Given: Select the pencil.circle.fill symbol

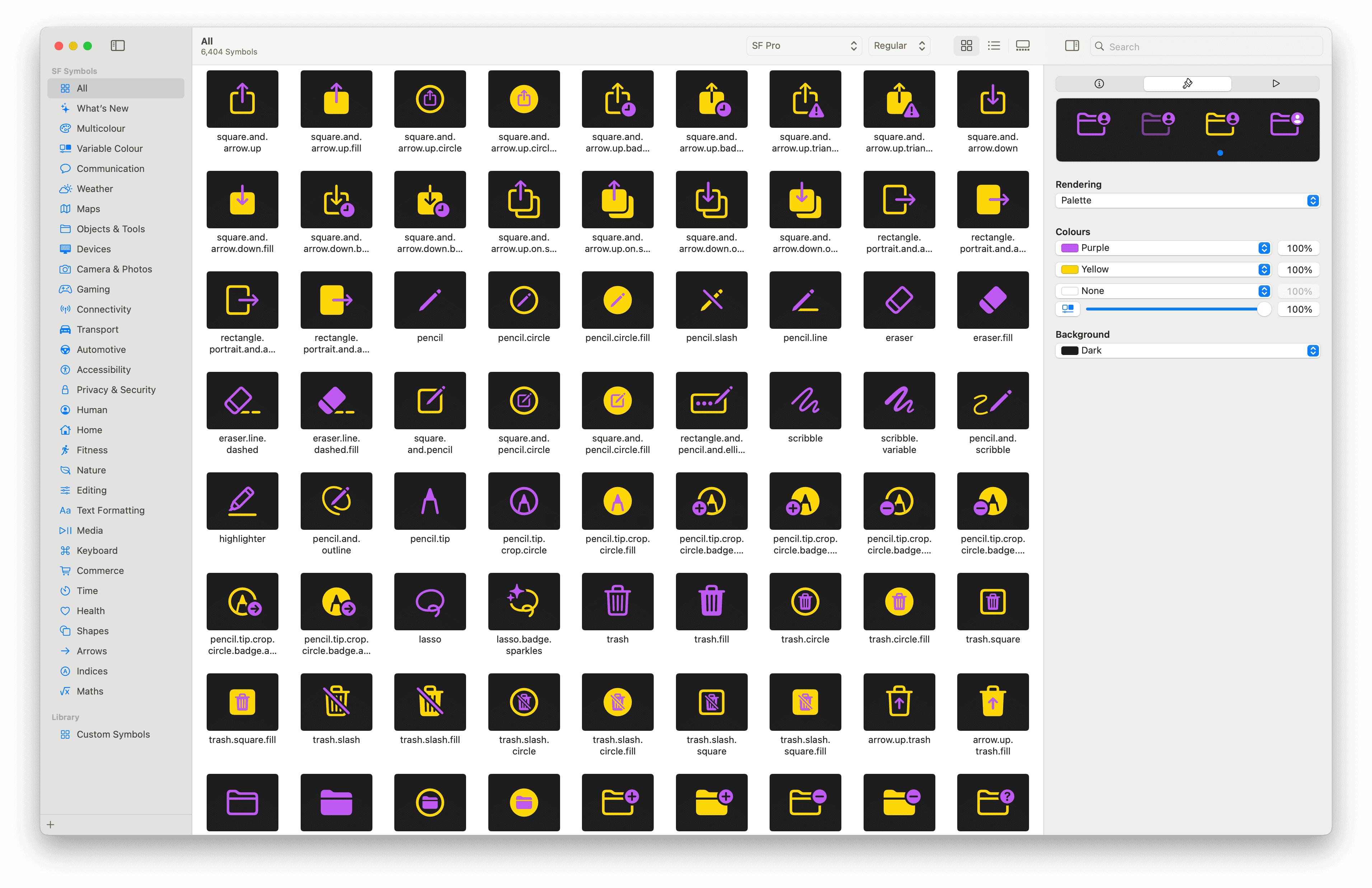Looking at the screenshot, I should click(x=618, y=300).
